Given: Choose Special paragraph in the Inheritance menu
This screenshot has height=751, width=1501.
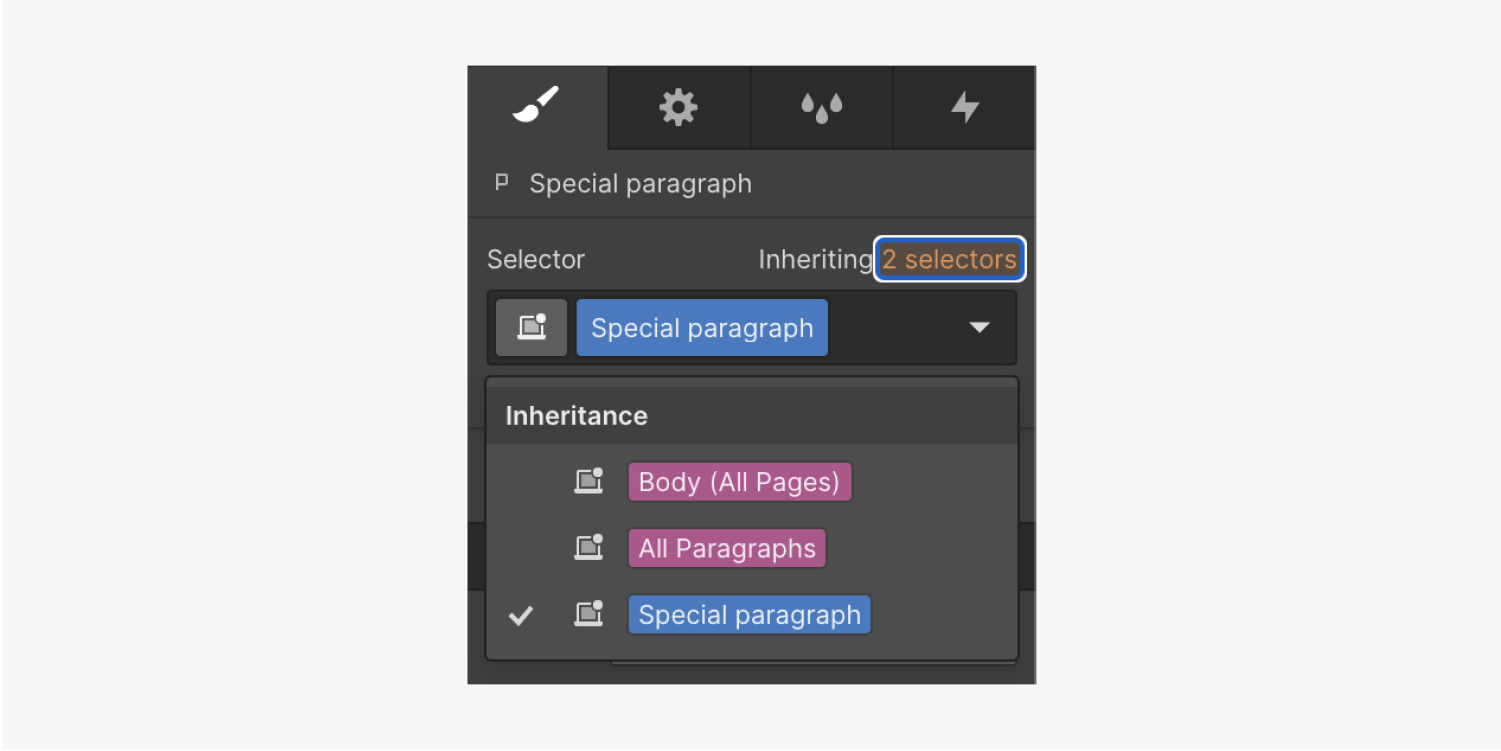Looking at the screenshot, I should coord(749,614).
